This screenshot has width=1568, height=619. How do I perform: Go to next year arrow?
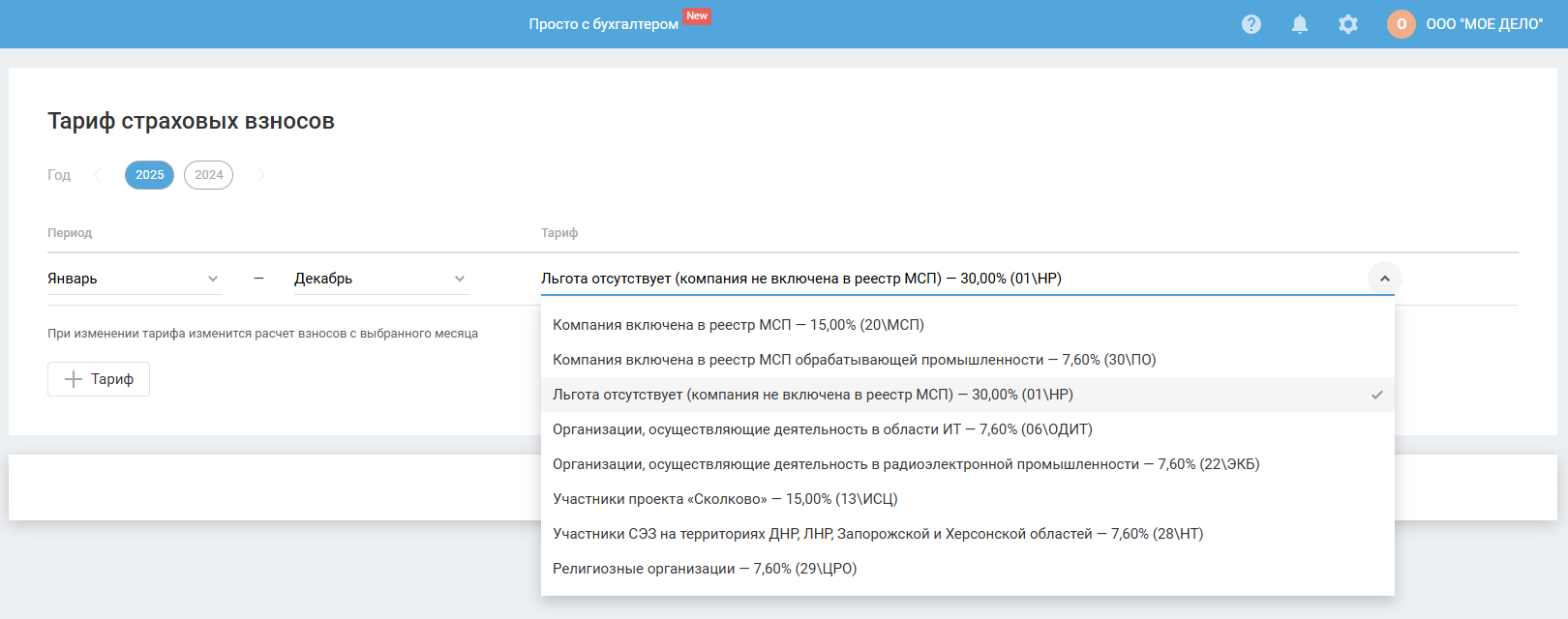tap(260, 175)
